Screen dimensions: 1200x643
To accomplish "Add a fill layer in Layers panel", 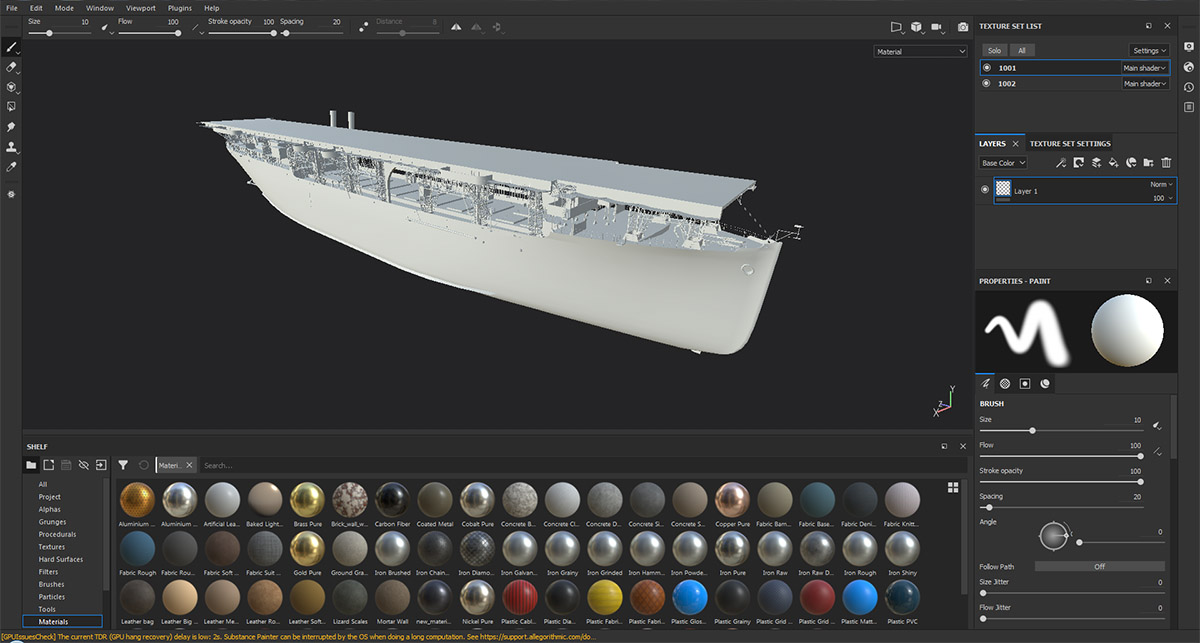I will pyautogui.click(x=1113, y=163).
